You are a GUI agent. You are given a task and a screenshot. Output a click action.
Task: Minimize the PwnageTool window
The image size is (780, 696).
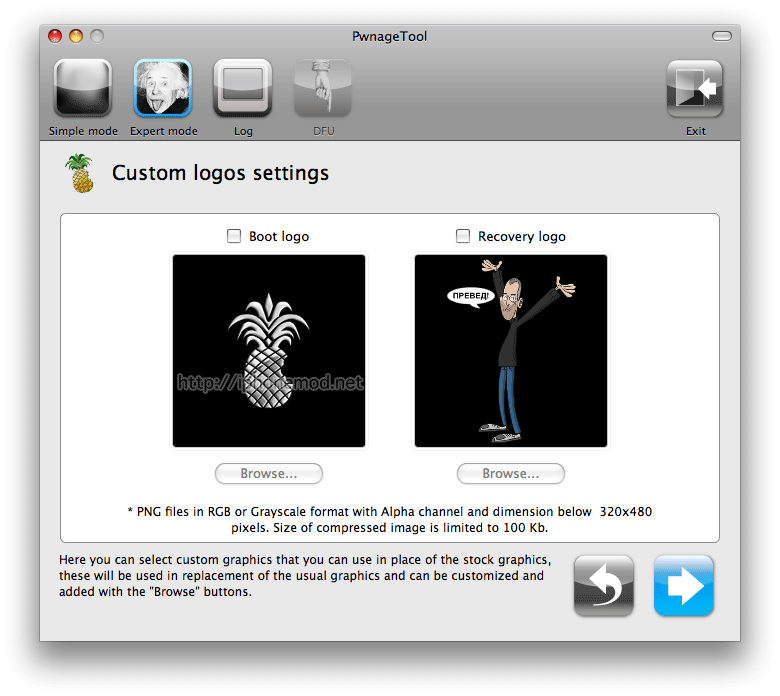(76, 36)
